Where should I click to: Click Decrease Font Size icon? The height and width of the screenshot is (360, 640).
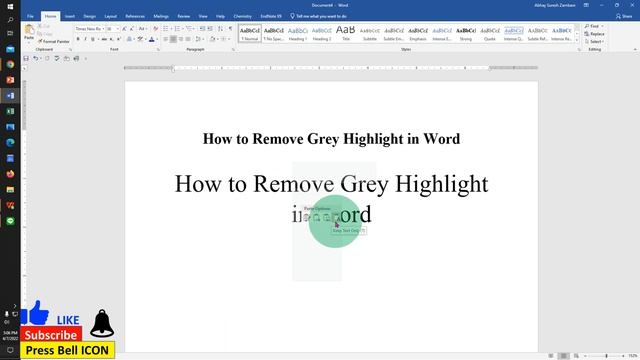point(132,29)
